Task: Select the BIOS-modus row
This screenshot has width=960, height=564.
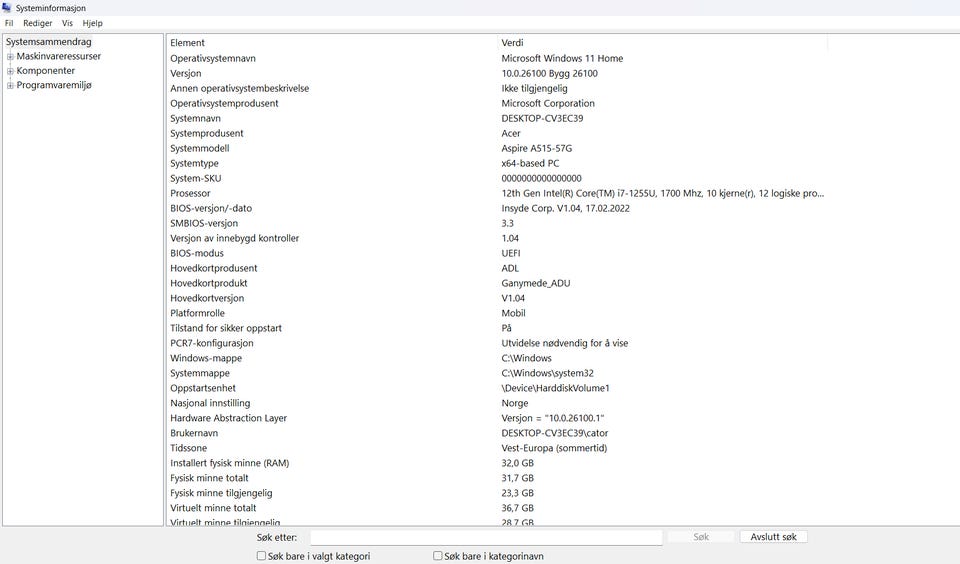Action: click(197, 254)
